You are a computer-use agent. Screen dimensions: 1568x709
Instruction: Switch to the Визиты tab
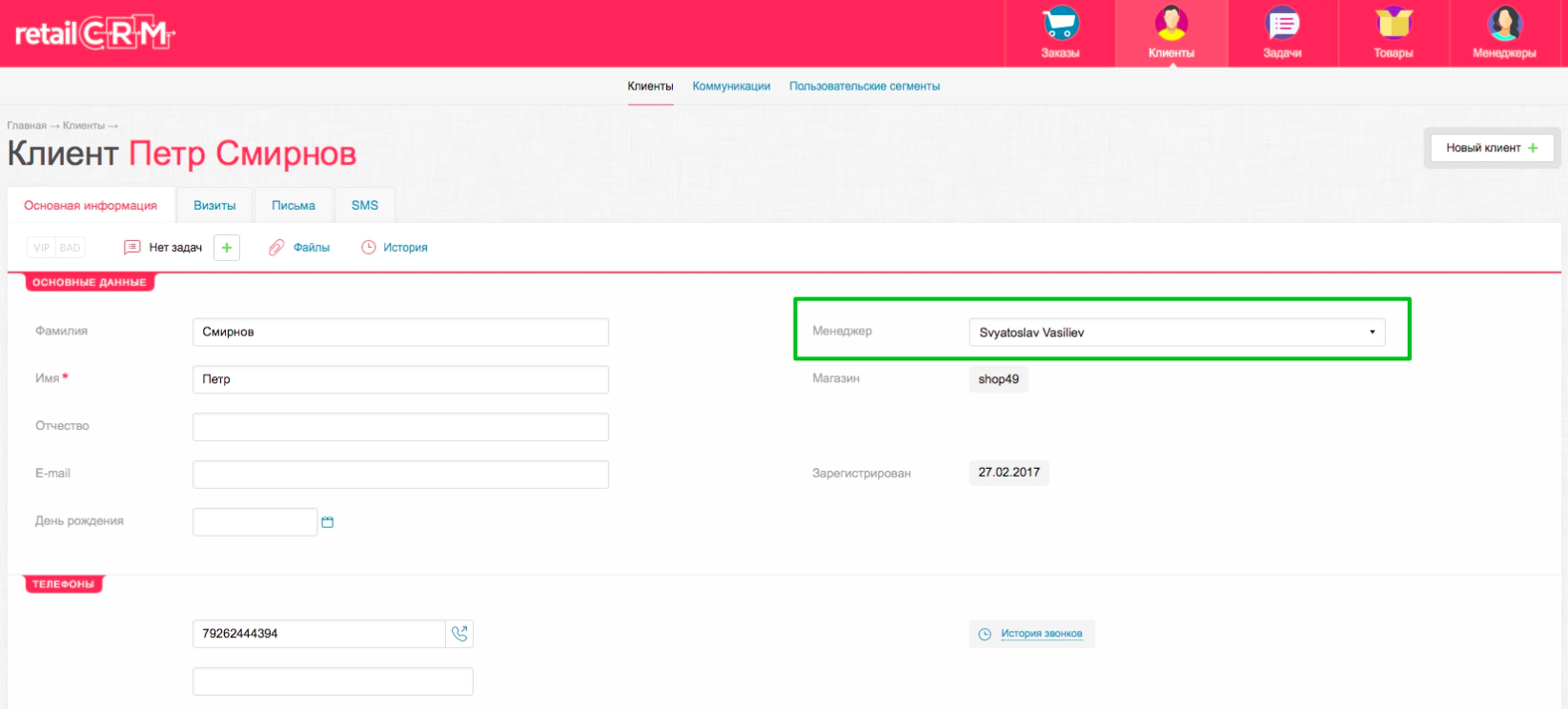click(214, 206)
